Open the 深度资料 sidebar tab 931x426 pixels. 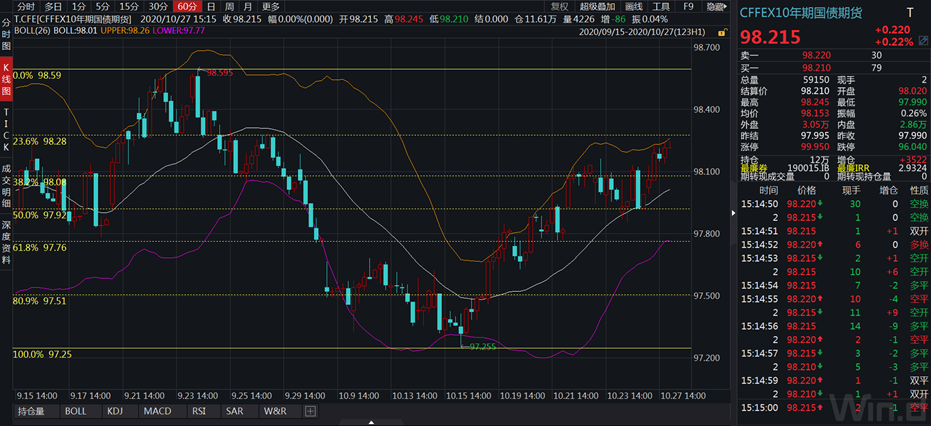[x=7, y=240]
